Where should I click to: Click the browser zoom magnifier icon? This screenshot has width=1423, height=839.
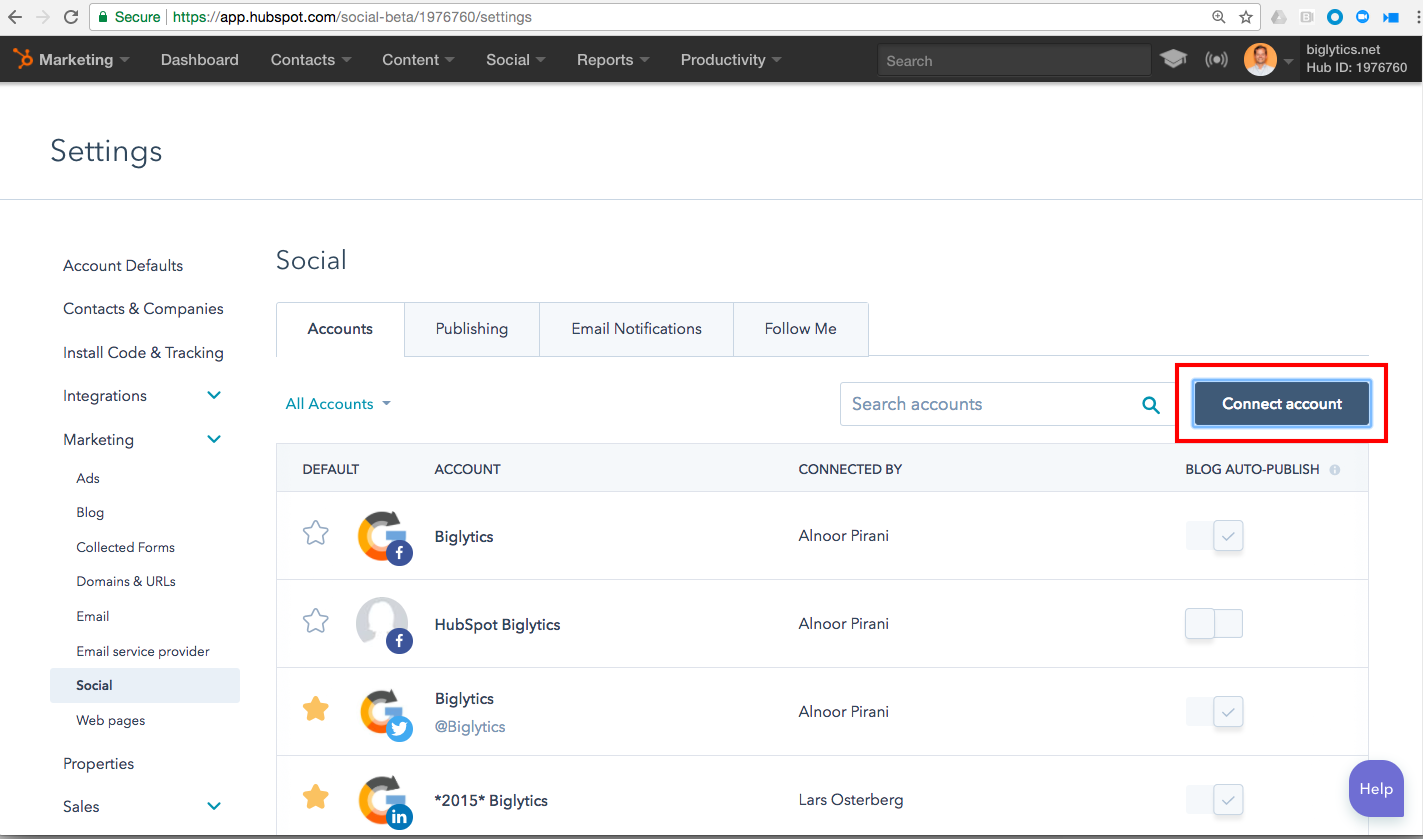click(1218, 17)
